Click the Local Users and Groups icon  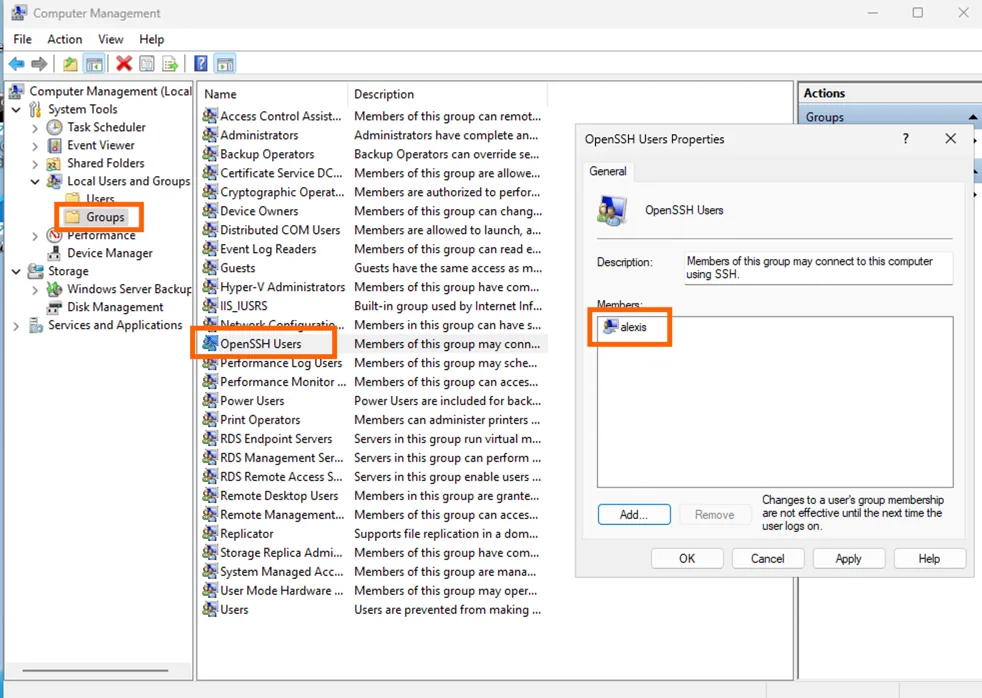pos(54,182)
